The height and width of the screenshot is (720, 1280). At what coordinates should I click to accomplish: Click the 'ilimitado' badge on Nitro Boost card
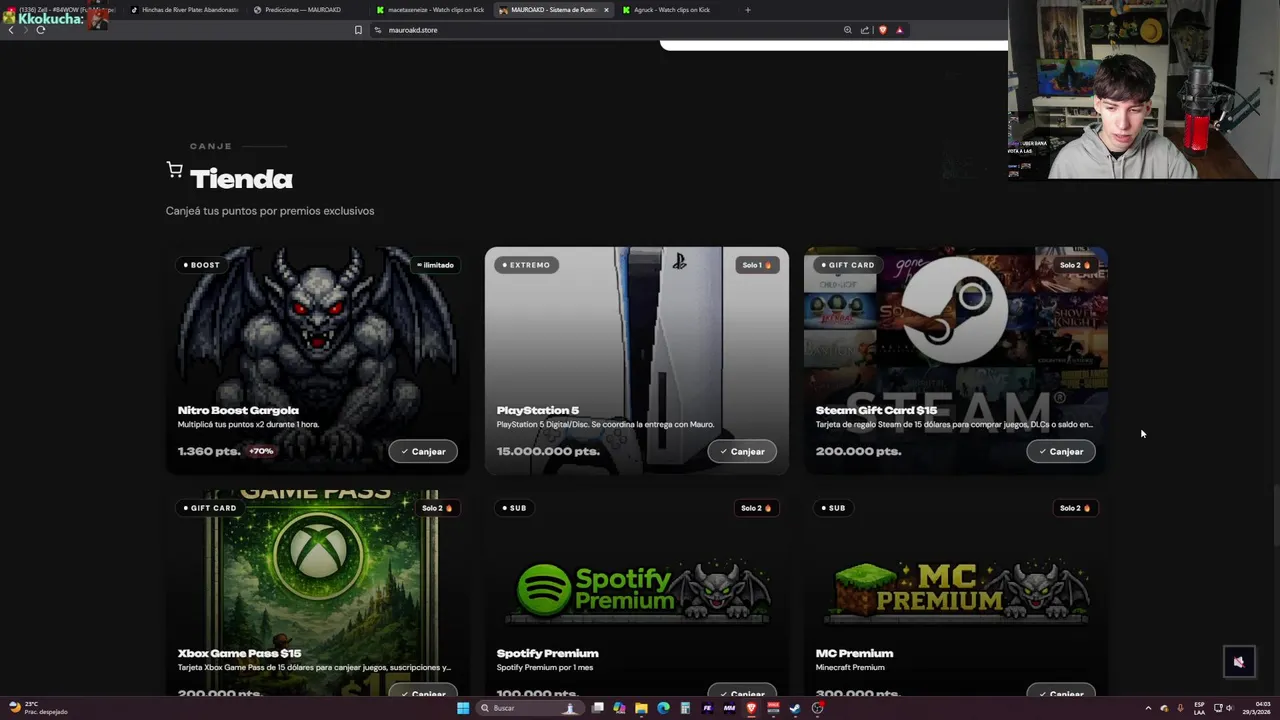coord(434,265)
